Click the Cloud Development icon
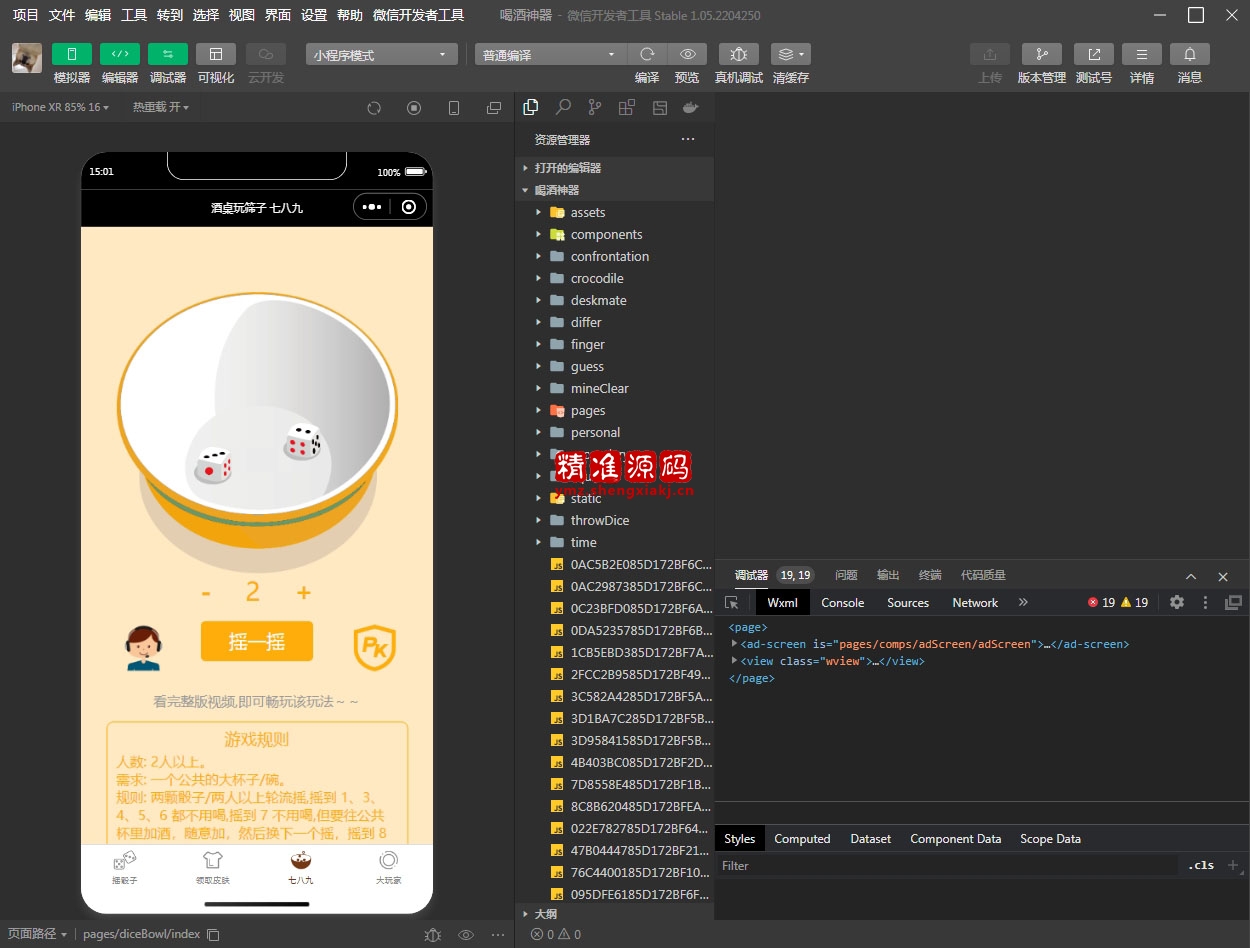 coord(266,54)
